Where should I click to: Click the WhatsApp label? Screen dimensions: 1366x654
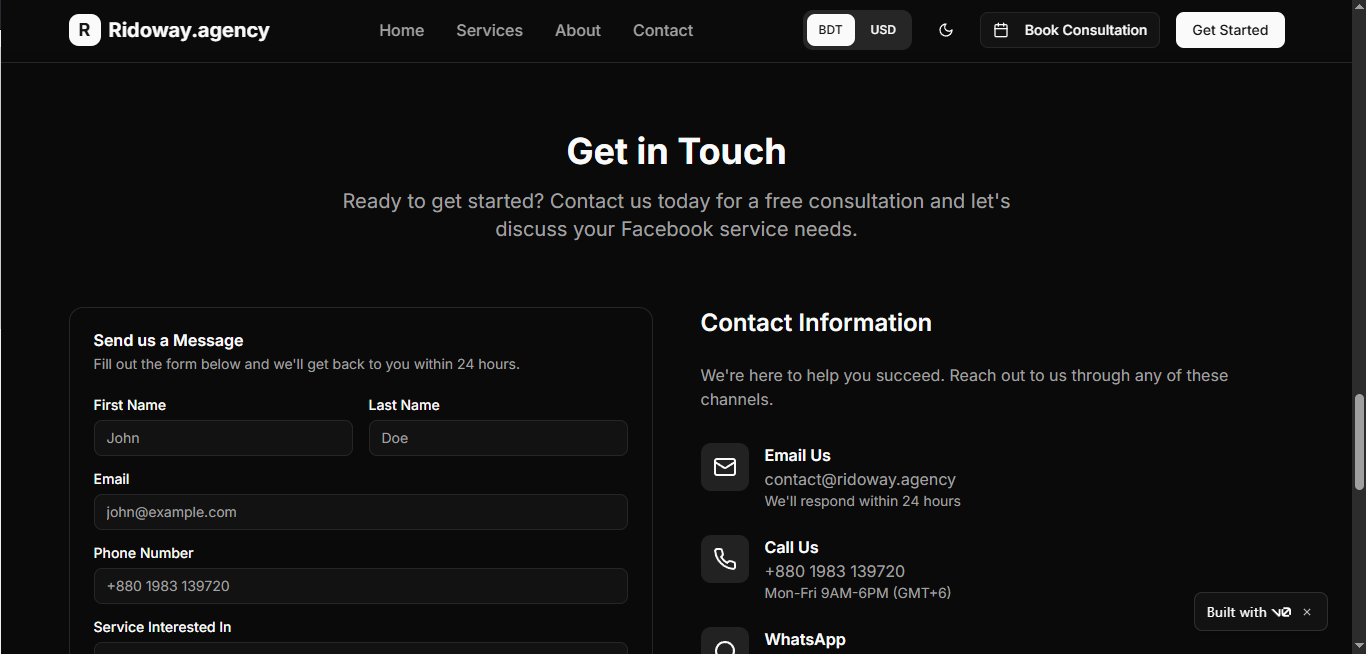(805, 639)
